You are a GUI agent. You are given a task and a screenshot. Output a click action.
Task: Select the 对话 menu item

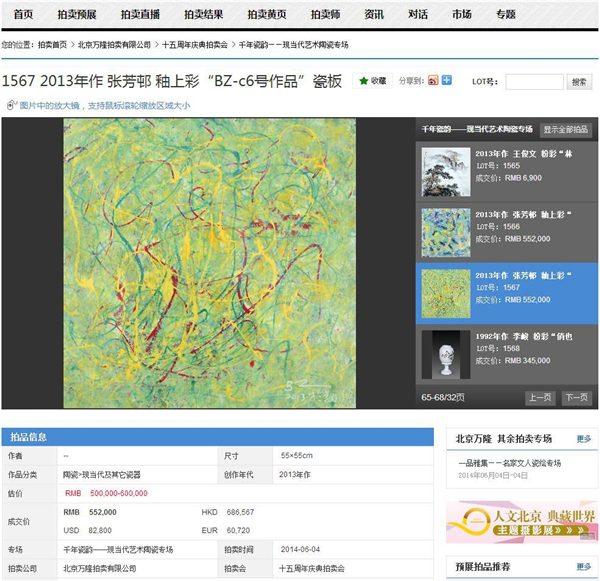click(x=418, y=15)
